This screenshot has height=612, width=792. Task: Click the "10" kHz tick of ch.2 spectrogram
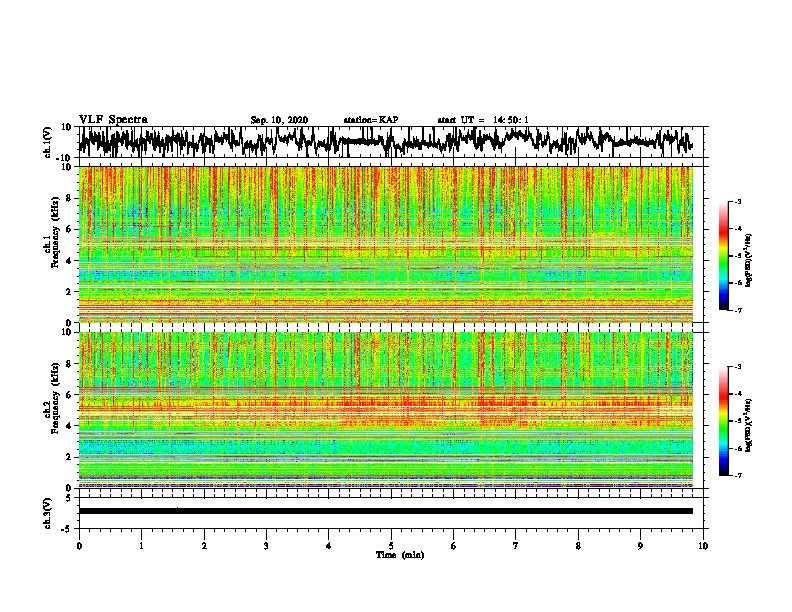tap(68, 332)
